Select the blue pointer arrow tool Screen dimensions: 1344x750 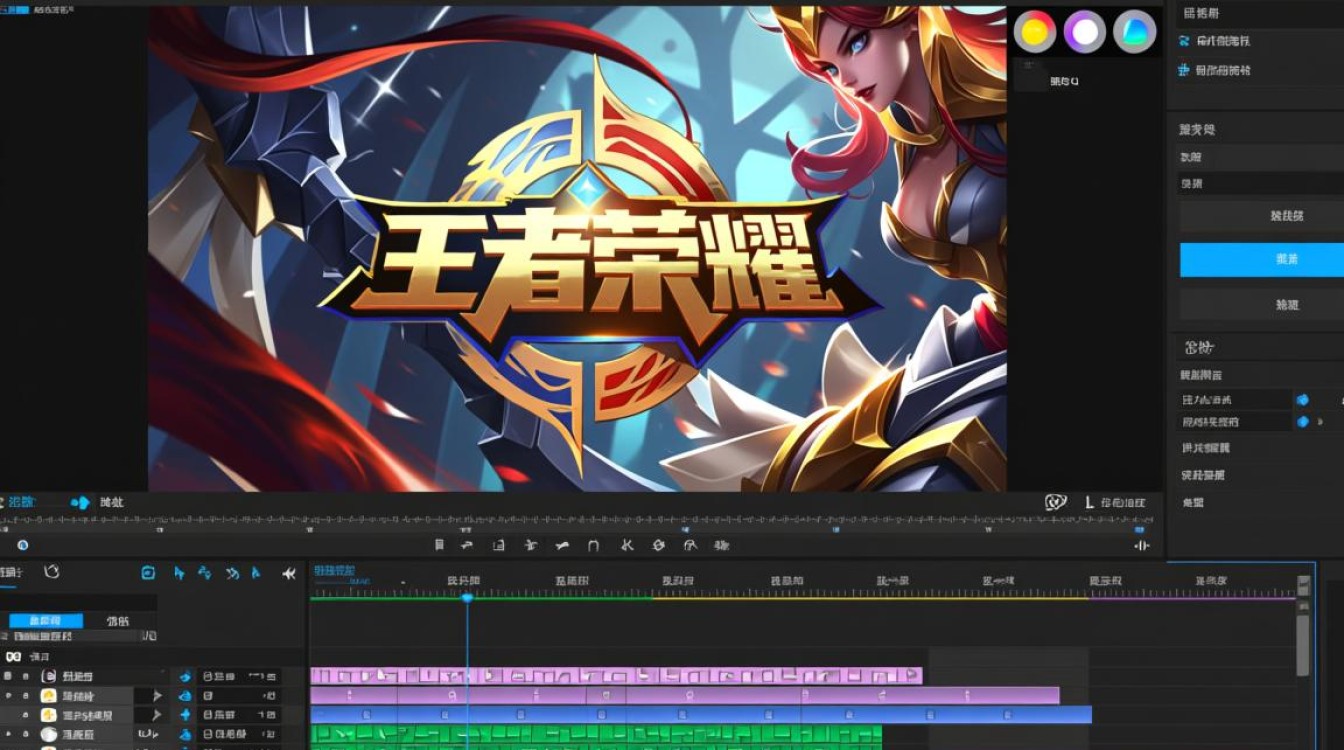tap(179, 573)
